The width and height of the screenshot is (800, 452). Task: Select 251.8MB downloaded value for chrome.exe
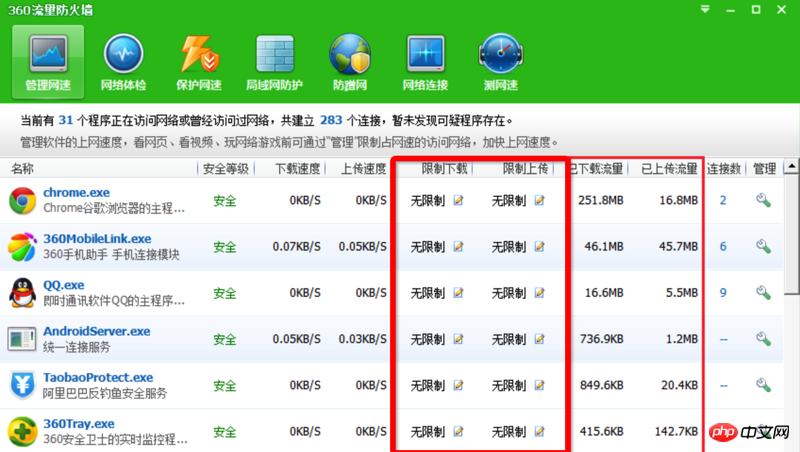click(601, 200)
